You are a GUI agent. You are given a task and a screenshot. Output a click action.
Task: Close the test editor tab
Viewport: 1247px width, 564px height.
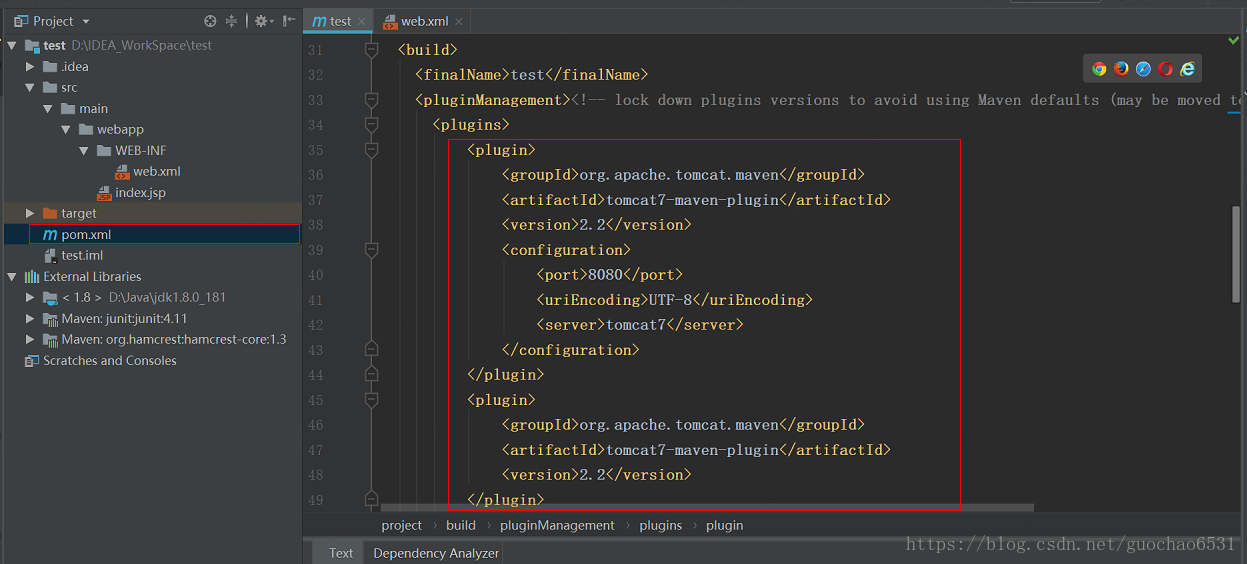click(361, 21)
